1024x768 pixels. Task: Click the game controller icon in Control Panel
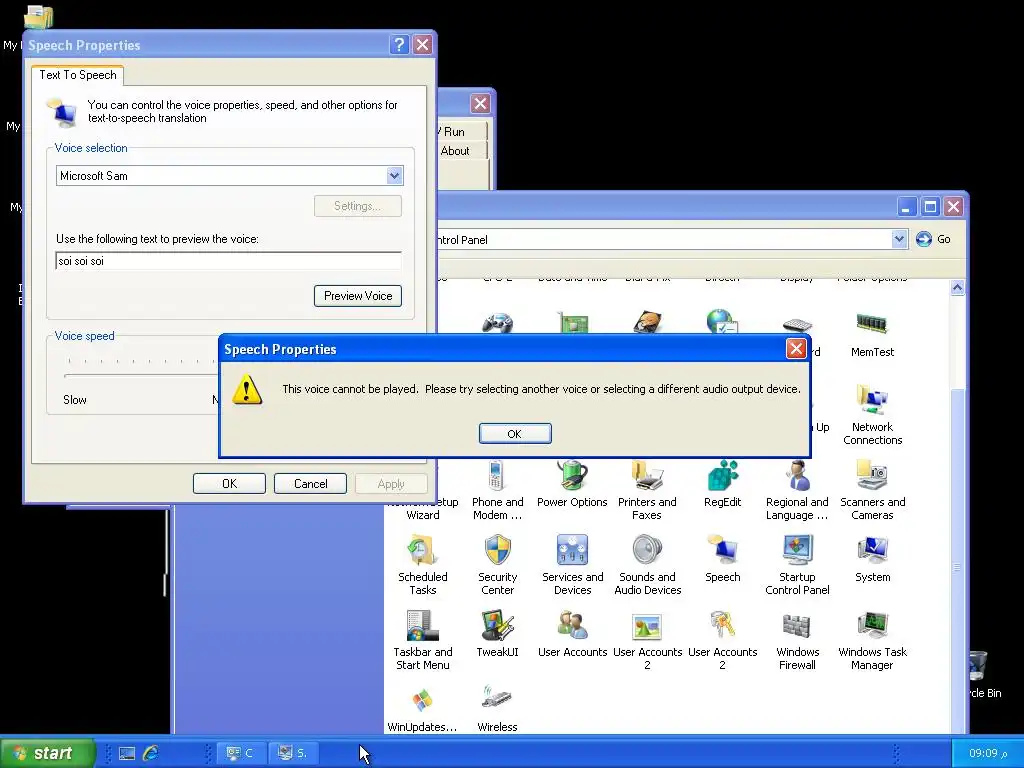click(497, 323)
